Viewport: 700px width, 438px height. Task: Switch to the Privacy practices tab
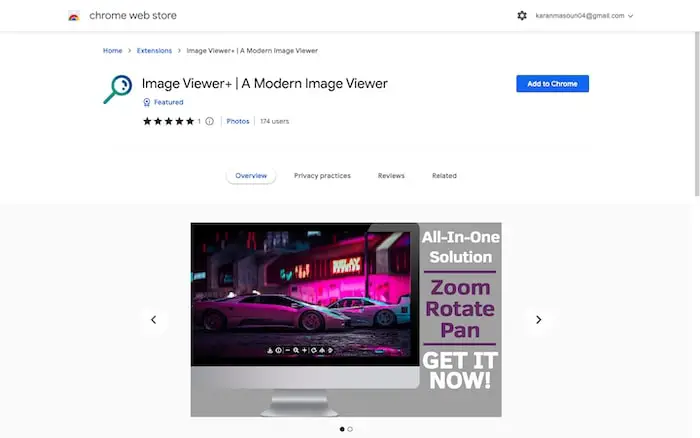pyautogui.click(x=322, y=175)
